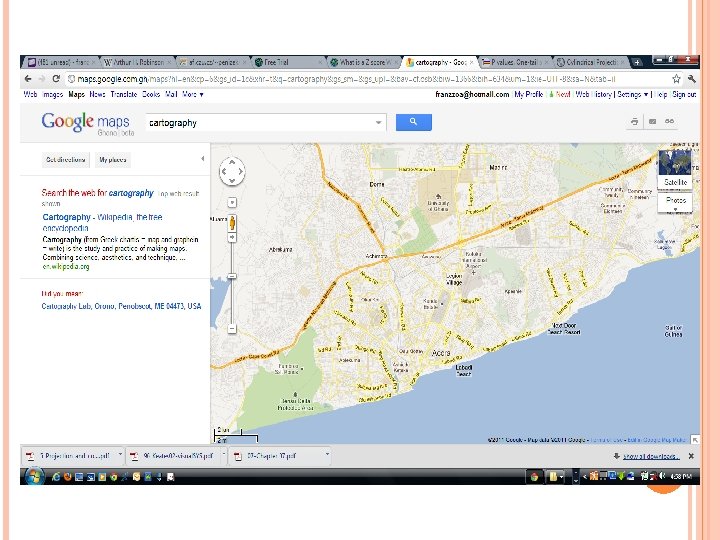Open the search box suggestions dropdown
Viewport: 720px width, 540px height.
pyautogui.click(x=378, y=123)
